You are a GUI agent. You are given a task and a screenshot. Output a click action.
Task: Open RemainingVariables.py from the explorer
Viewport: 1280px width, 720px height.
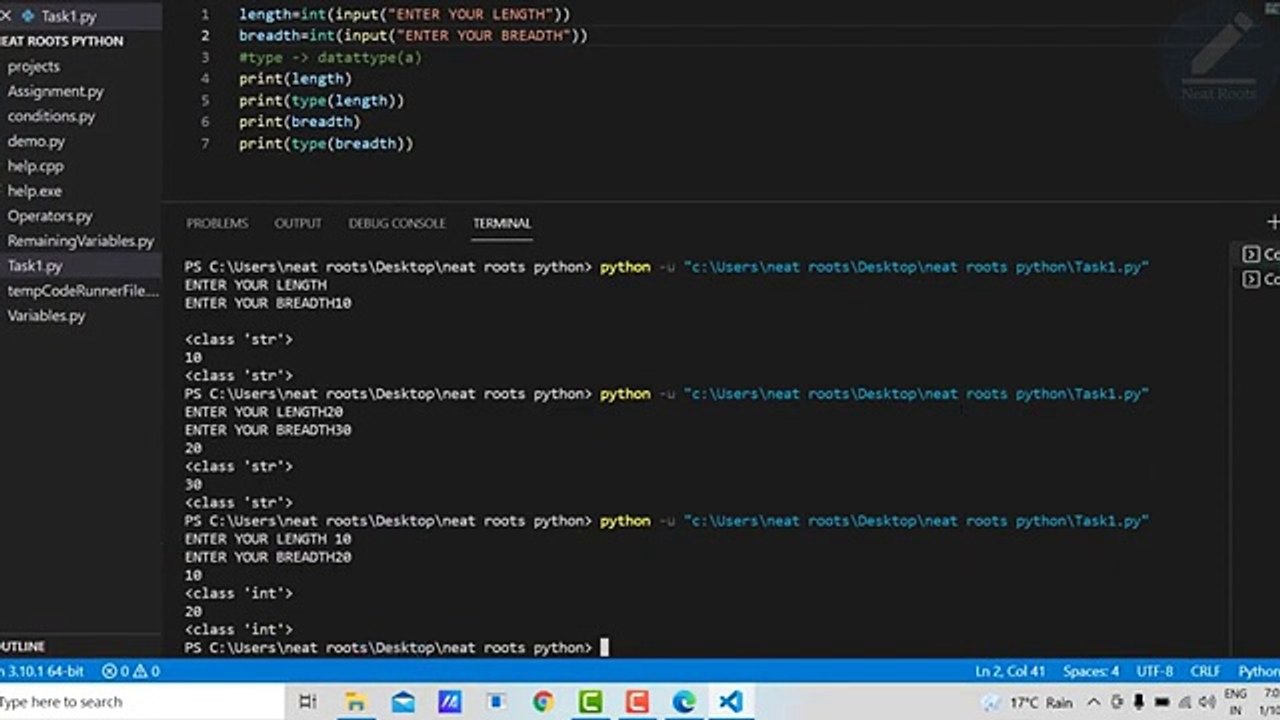point(81,241)
